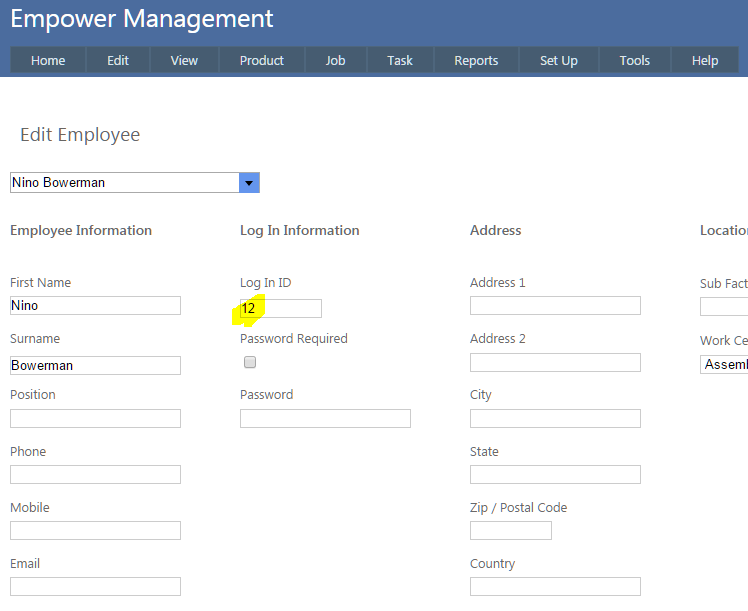The width and height of the screenshot is (748, 611).
Task: Focus the Address 1 input field
Action: [555, 306]
